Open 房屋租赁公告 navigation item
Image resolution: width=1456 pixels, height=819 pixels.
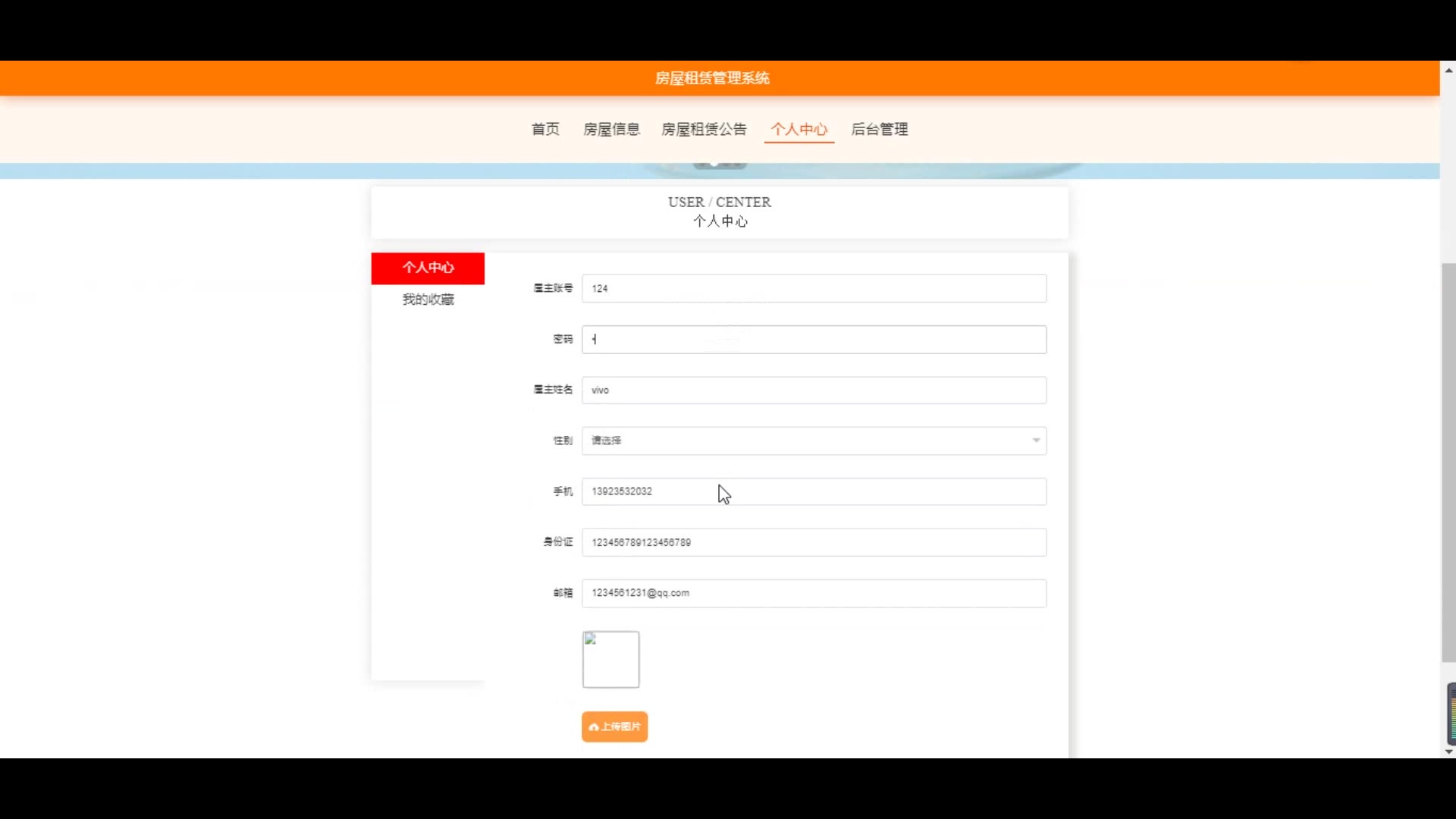[704, 129]
